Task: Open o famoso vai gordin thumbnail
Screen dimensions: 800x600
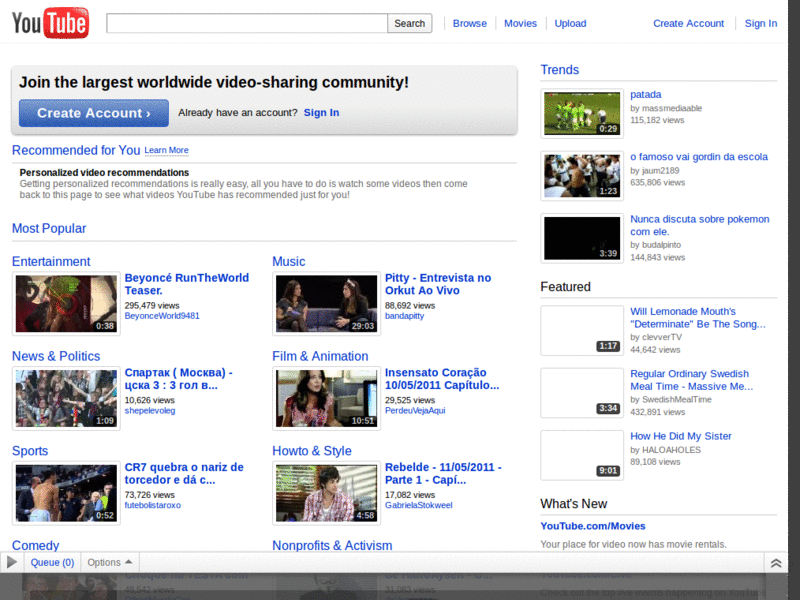Action: 582,176
